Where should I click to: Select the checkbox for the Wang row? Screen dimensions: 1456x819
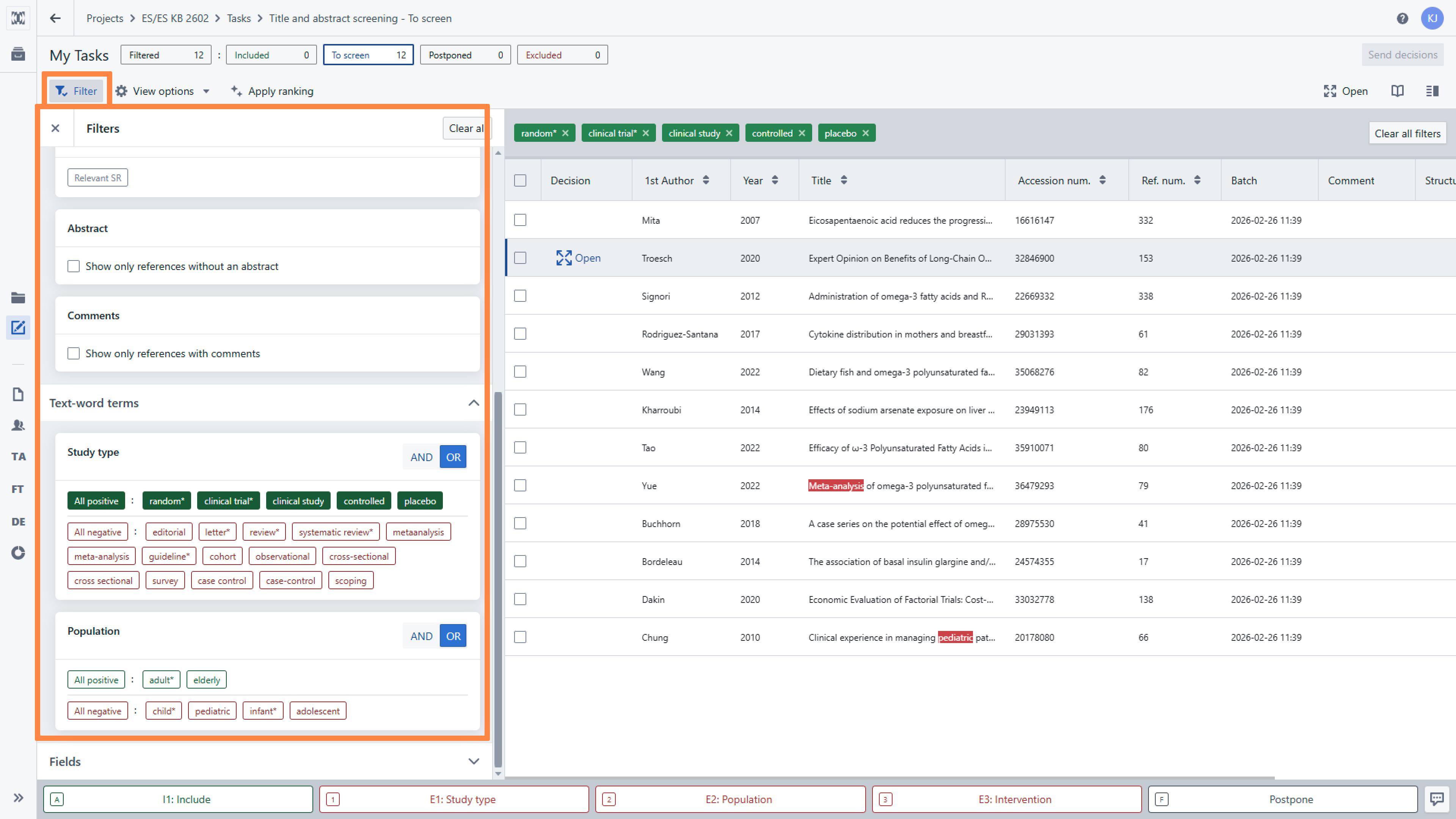(520, 371)
